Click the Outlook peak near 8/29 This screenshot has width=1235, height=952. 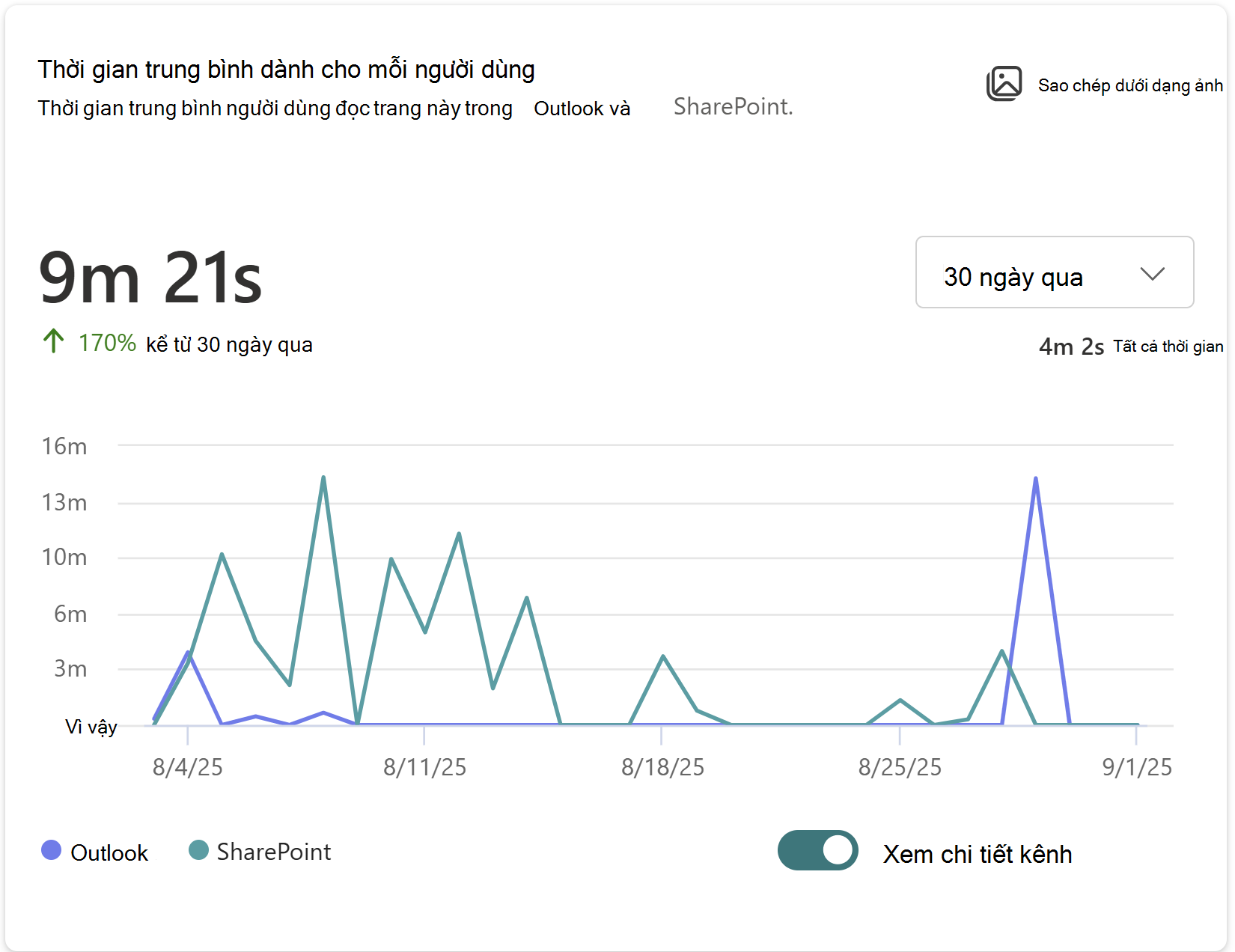pos(1035,479)
